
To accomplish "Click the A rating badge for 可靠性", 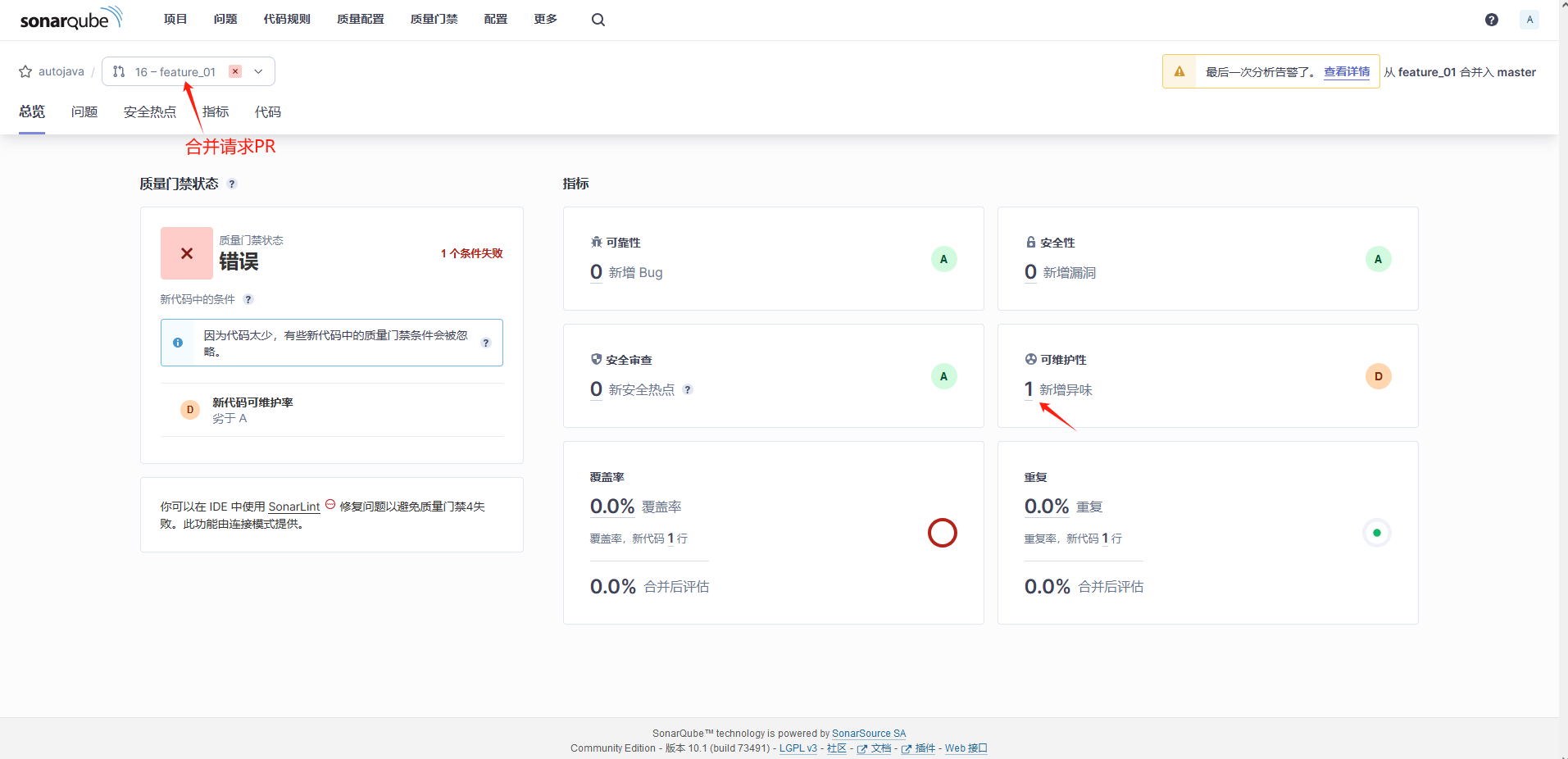I will [944, 259].
